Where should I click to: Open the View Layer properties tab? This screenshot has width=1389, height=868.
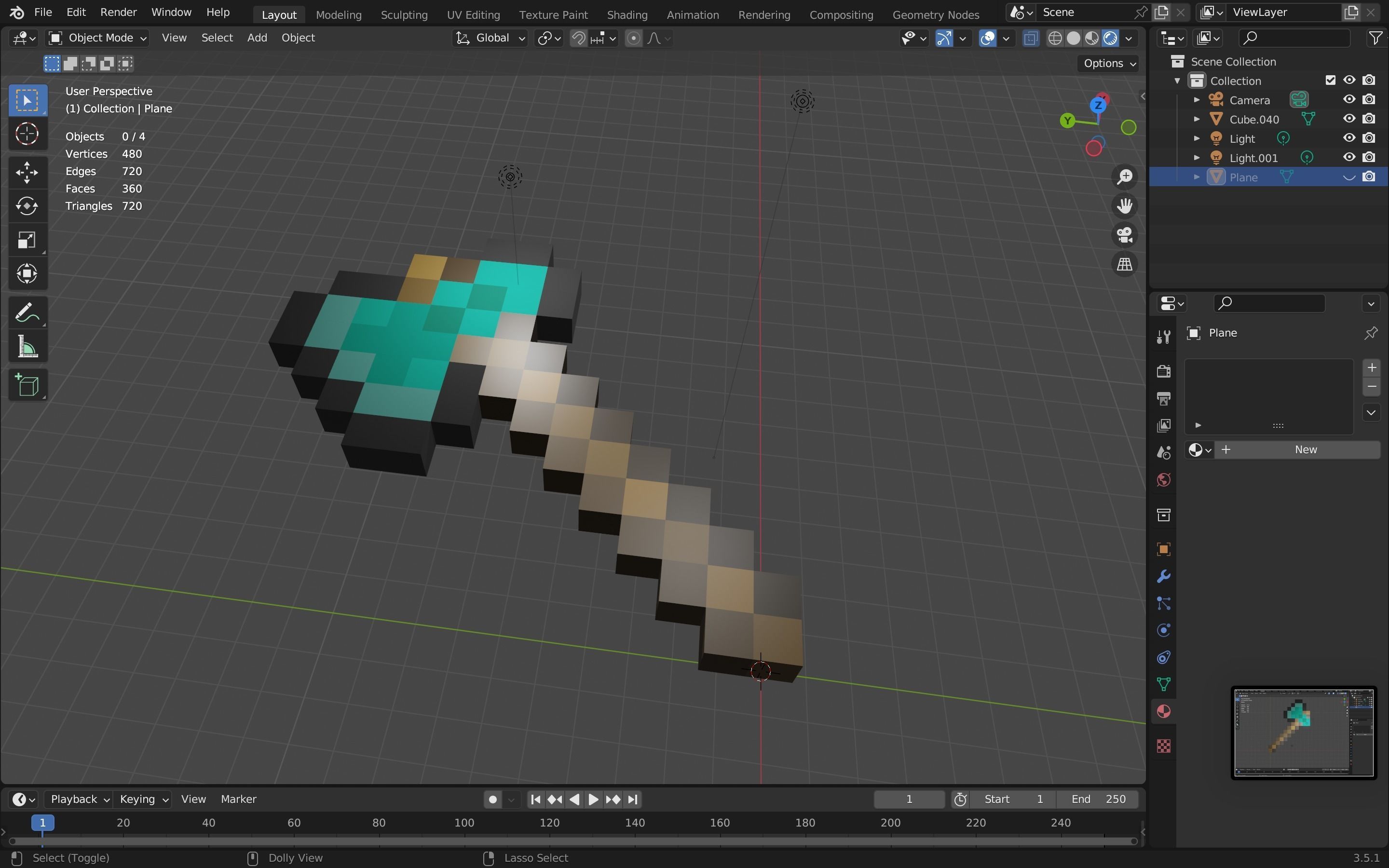1163,425
